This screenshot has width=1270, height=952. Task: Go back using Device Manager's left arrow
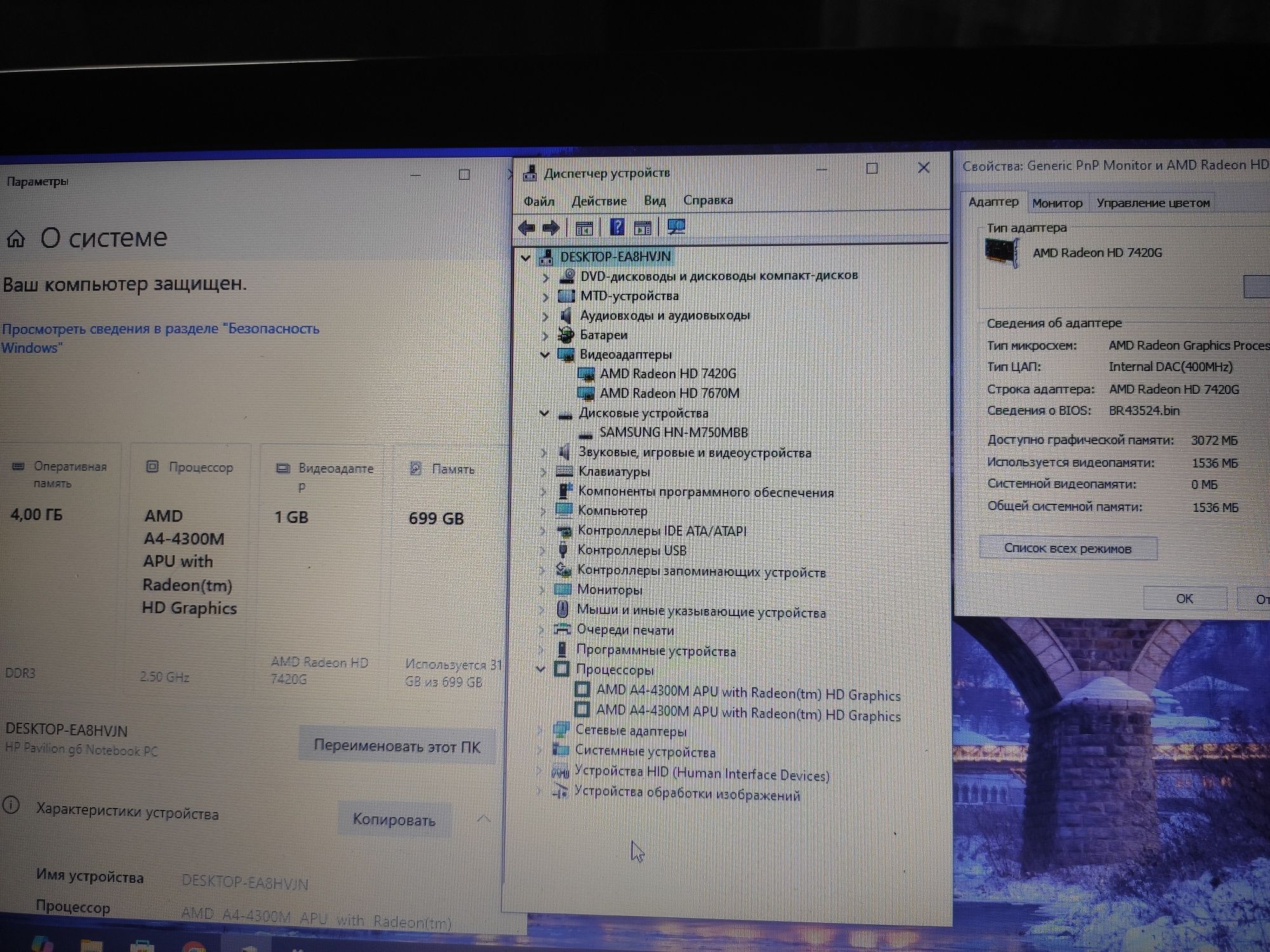526,227
